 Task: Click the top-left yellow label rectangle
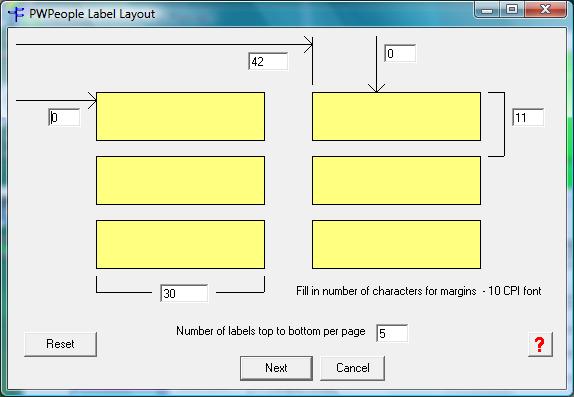(180, 116)
